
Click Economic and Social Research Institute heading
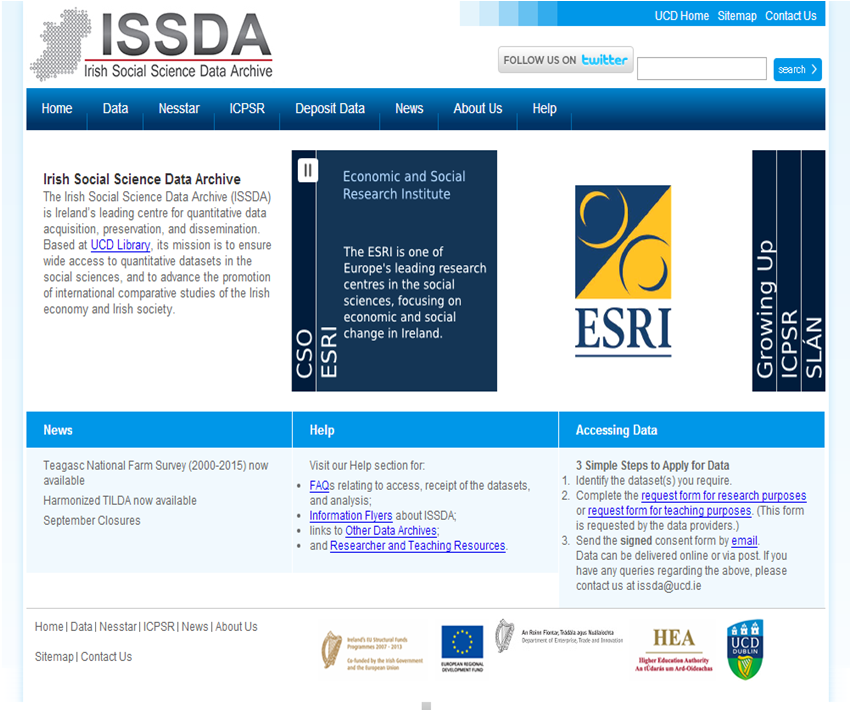coord(404,185)
